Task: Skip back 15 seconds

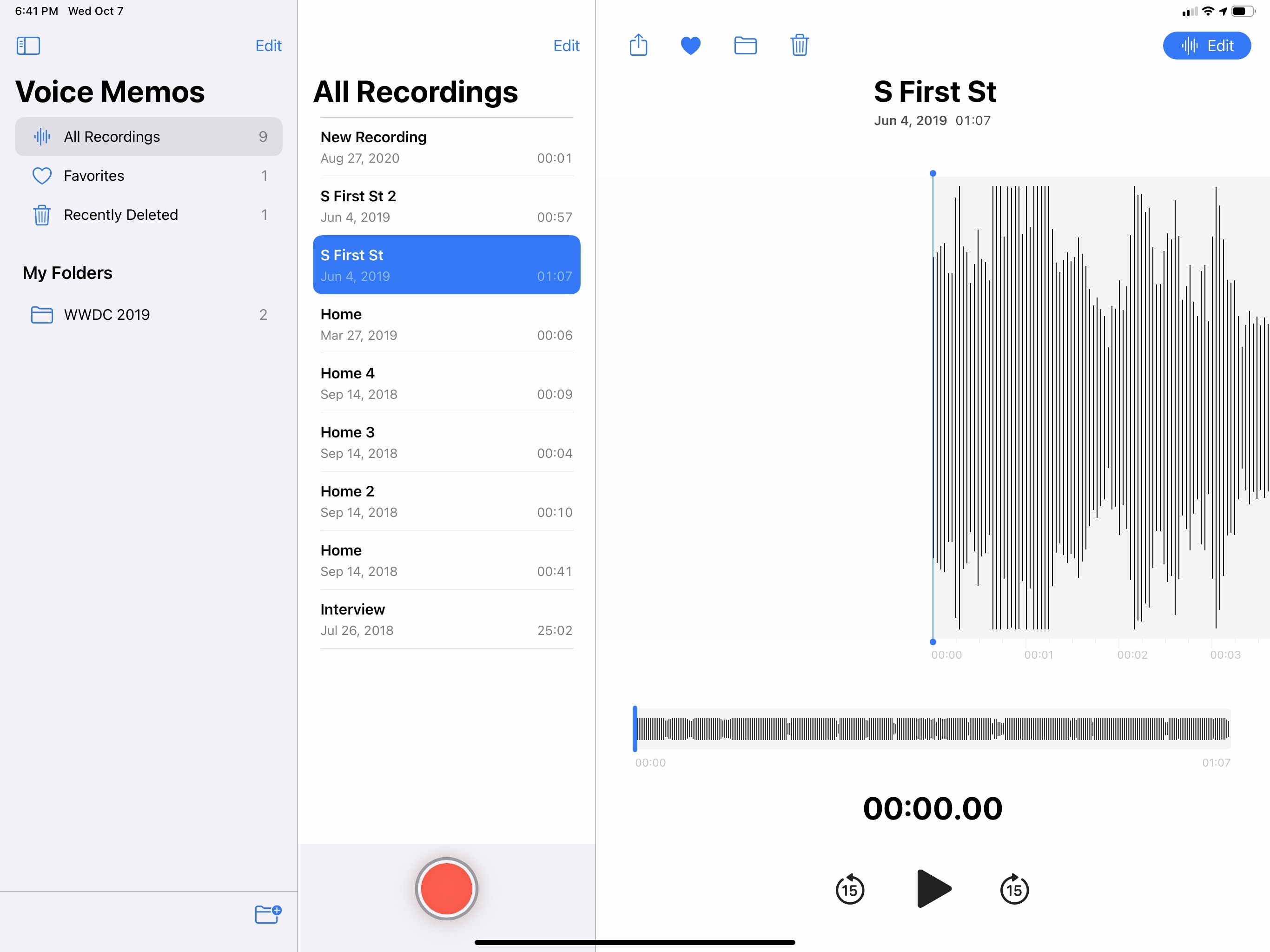Action: click(850, 889)
